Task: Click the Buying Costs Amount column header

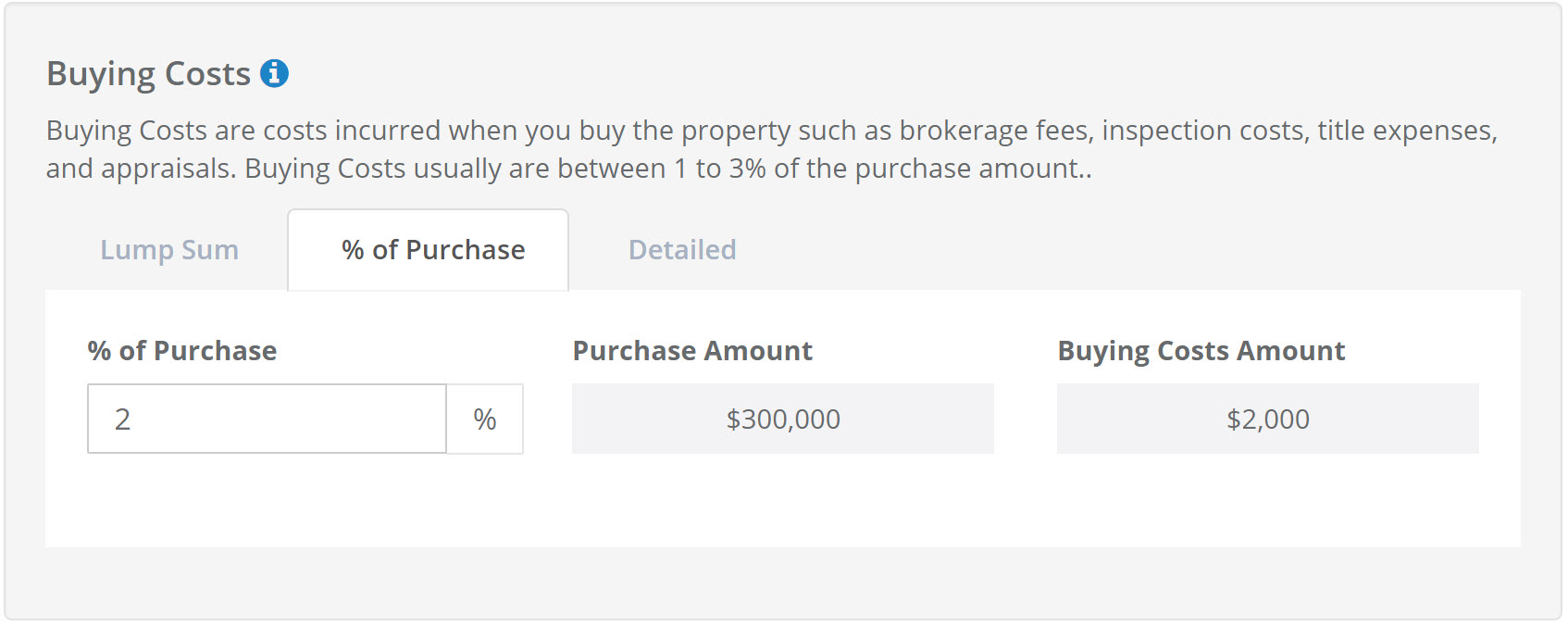Action: click(x=1202, y=351)
